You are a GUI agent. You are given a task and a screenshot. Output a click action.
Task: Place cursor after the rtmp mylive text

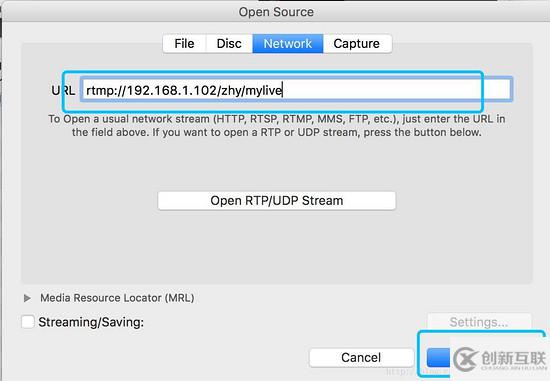(283, 90)
